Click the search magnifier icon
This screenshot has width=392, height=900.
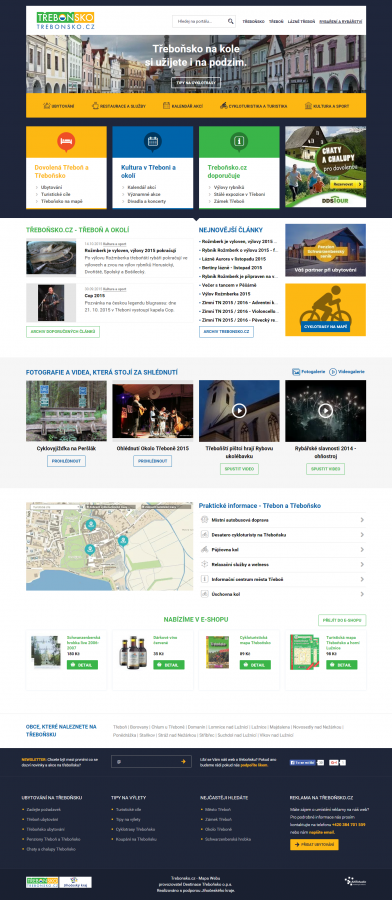pos(230,21)
